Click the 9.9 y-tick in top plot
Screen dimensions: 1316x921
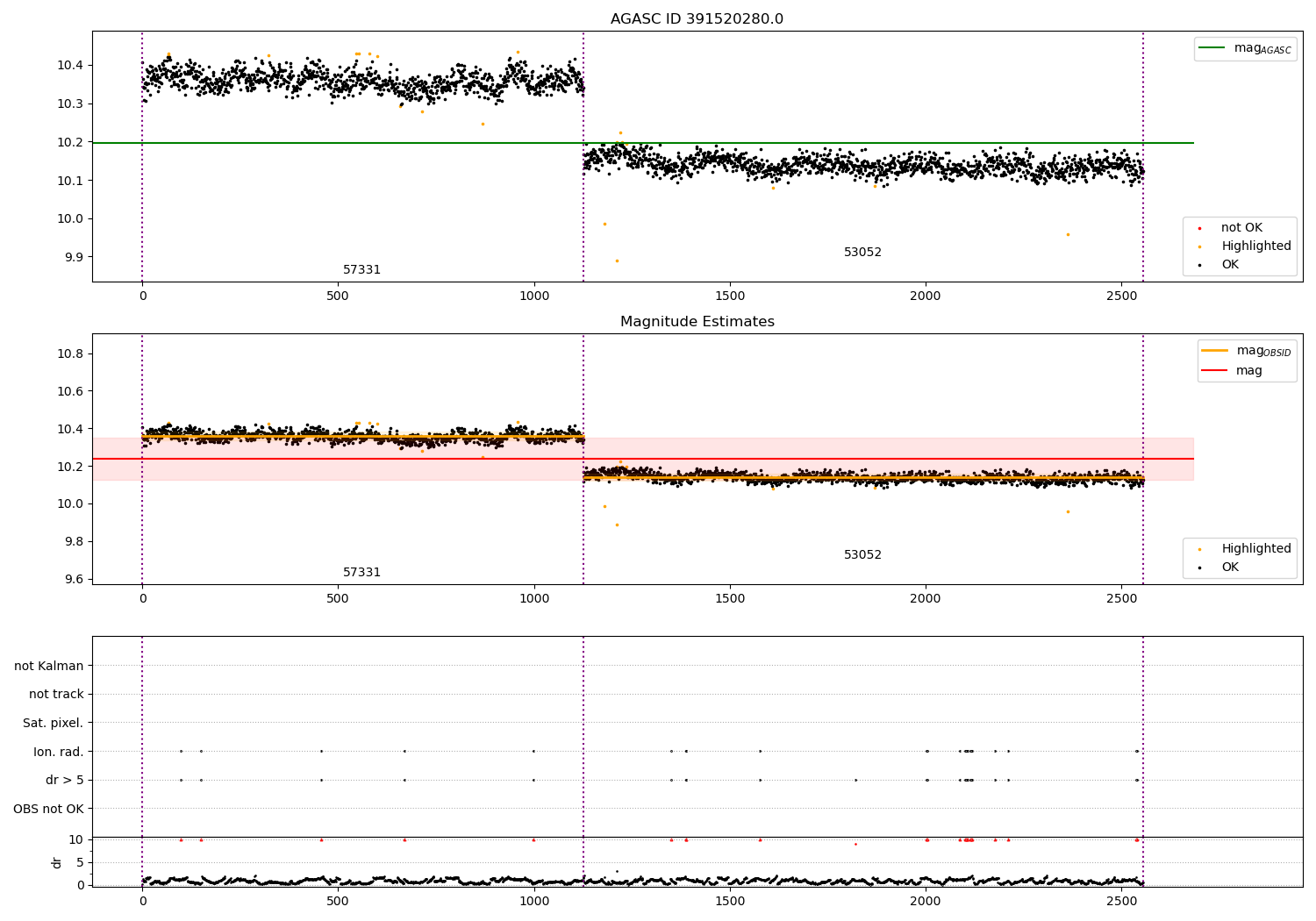click(x=74, y=258)
